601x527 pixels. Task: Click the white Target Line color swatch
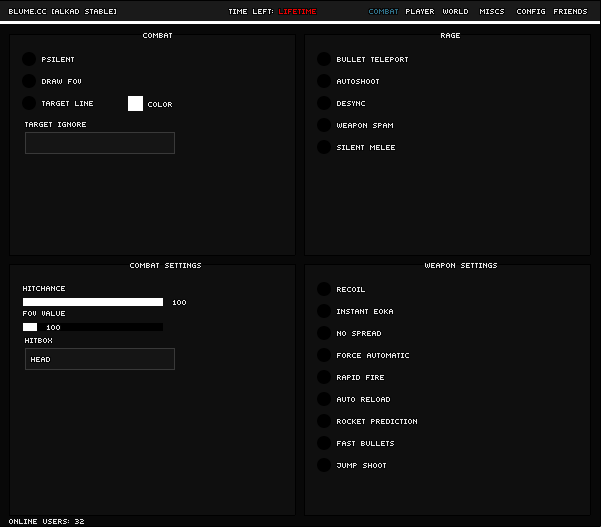tap(136, 103)
